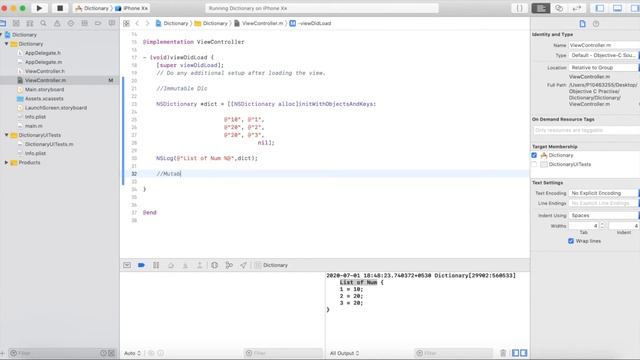The height and width of the screenshot is (360, 640).
Task: Open DictionaryUITests.m in navigator
Action: tap(49, 144)
